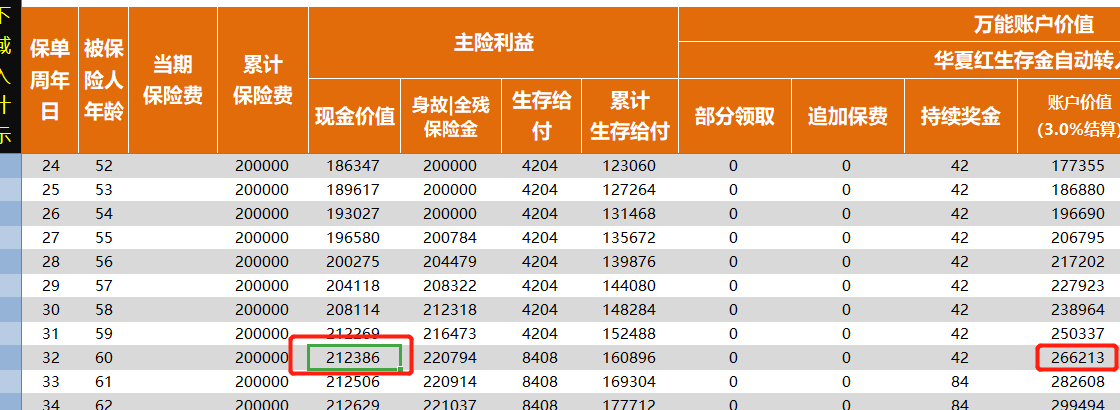Click the 现金价值 column header
The image size is (1120, 410).
[354, 116]
